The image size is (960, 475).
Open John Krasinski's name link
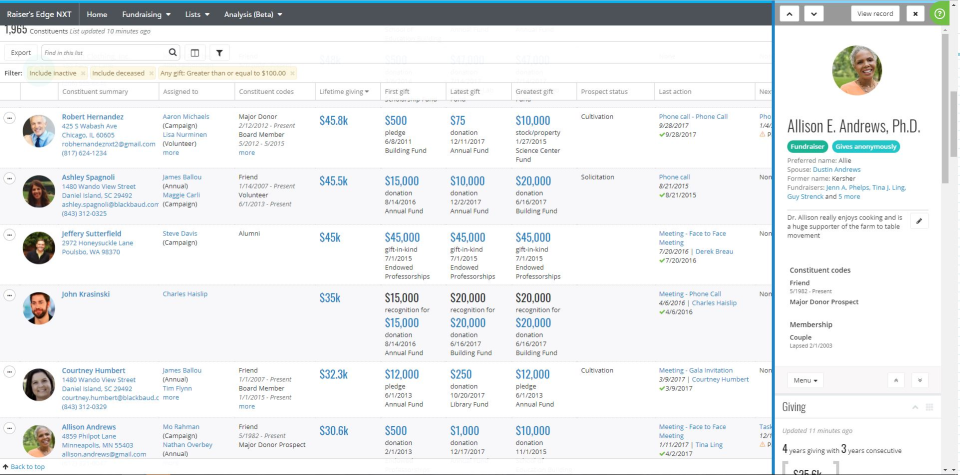(86, 294)
